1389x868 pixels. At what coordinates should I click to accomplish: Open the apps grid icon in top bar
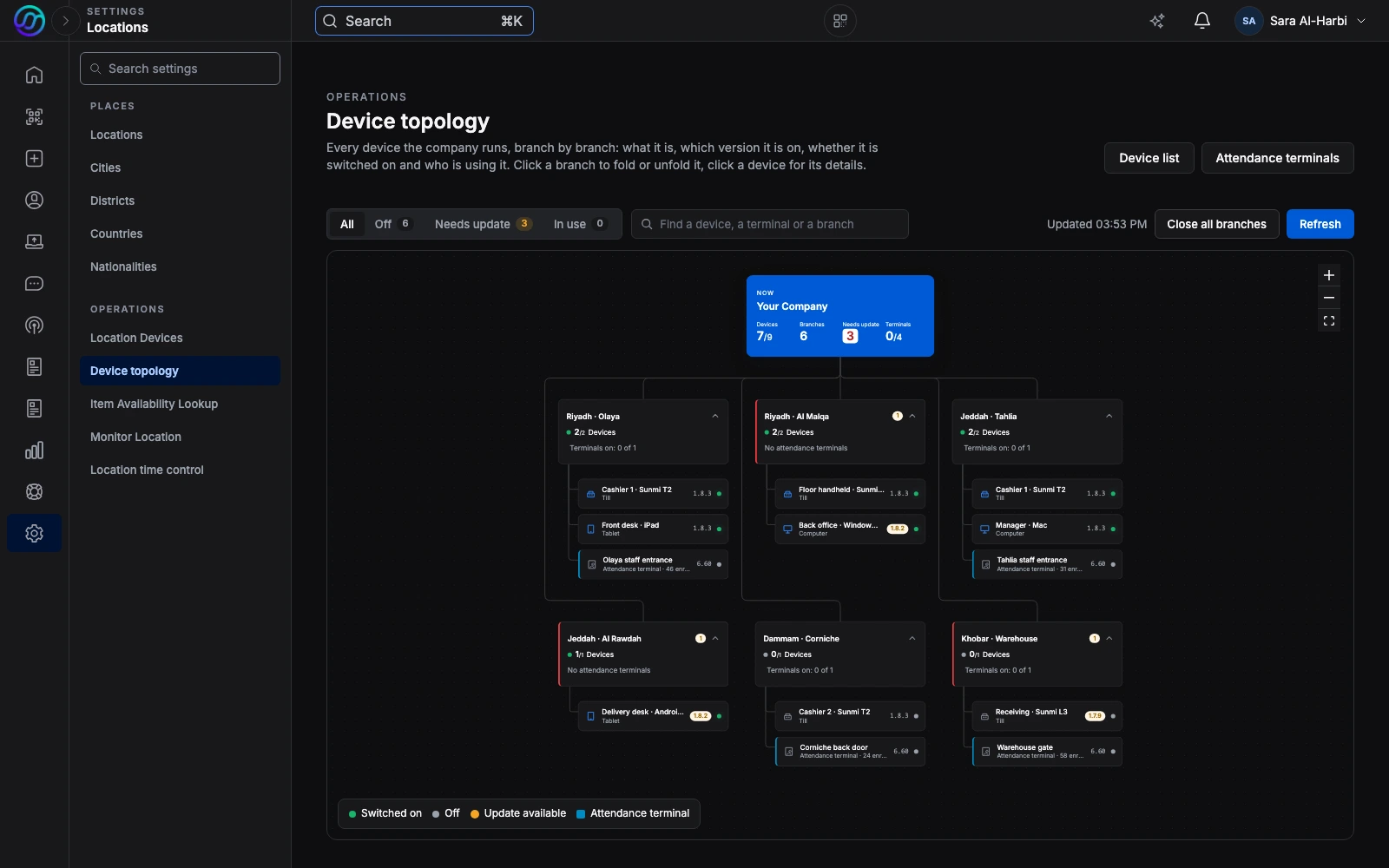839,21
